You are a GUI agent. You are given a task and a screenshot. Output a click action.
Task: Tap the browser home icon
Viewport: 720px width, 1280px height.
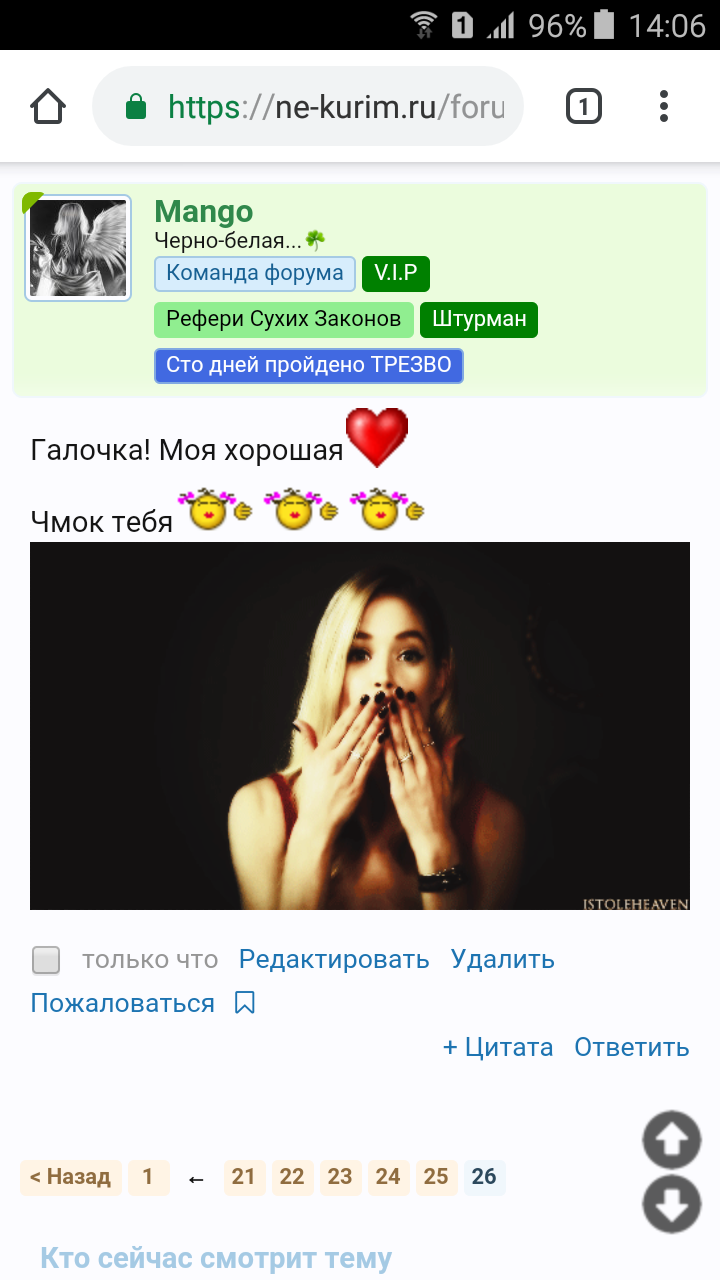(x=48, y=106)
